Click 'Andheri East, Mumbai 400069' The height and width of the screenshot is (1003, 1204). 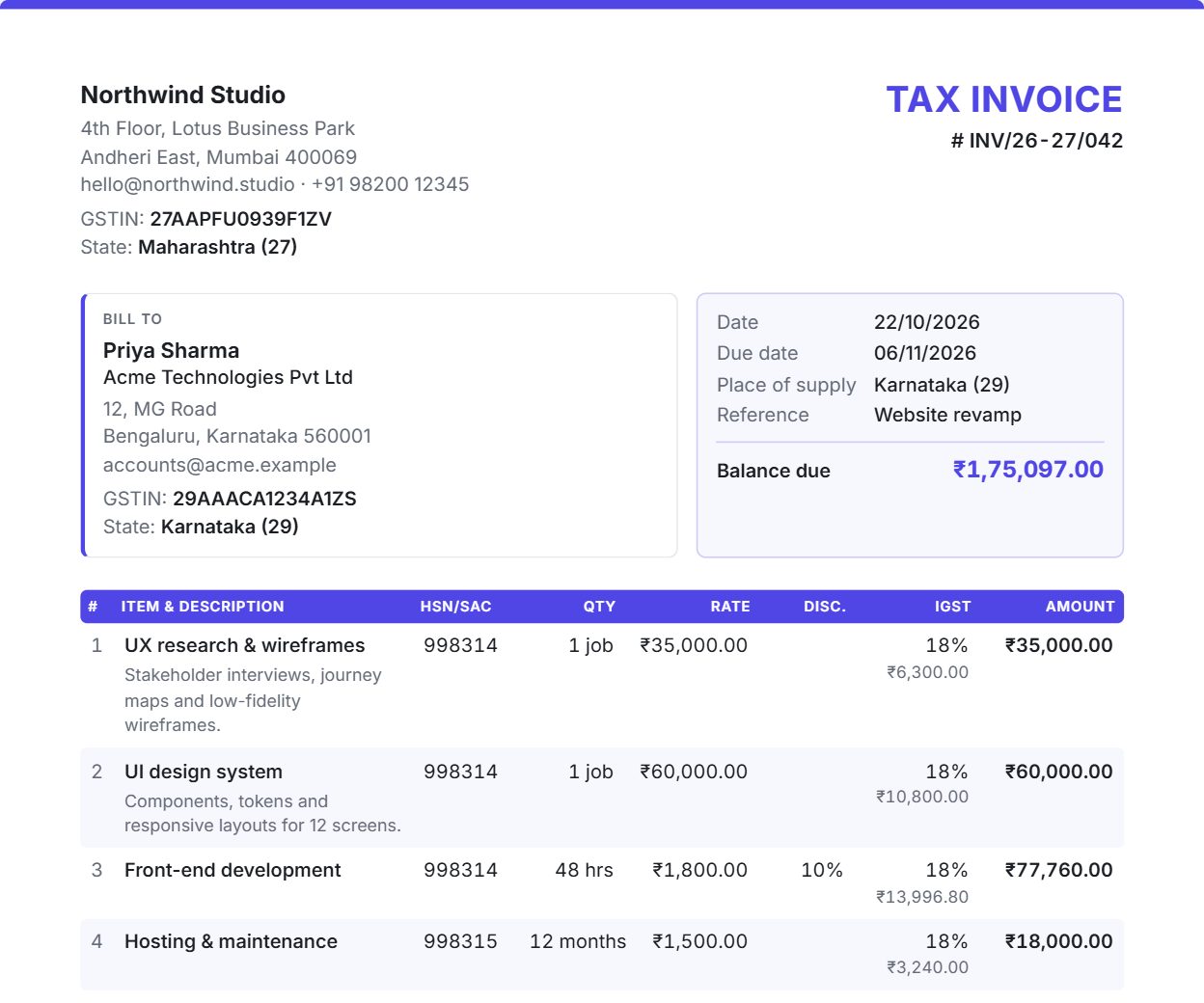[219, 156]
